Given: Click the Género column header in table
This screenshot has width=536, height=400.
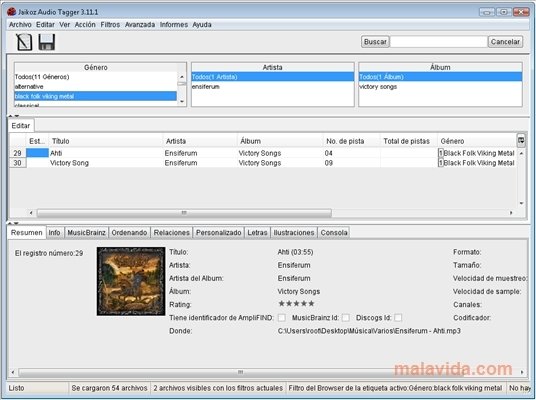Looking at the screenshot, I should 477,141.
